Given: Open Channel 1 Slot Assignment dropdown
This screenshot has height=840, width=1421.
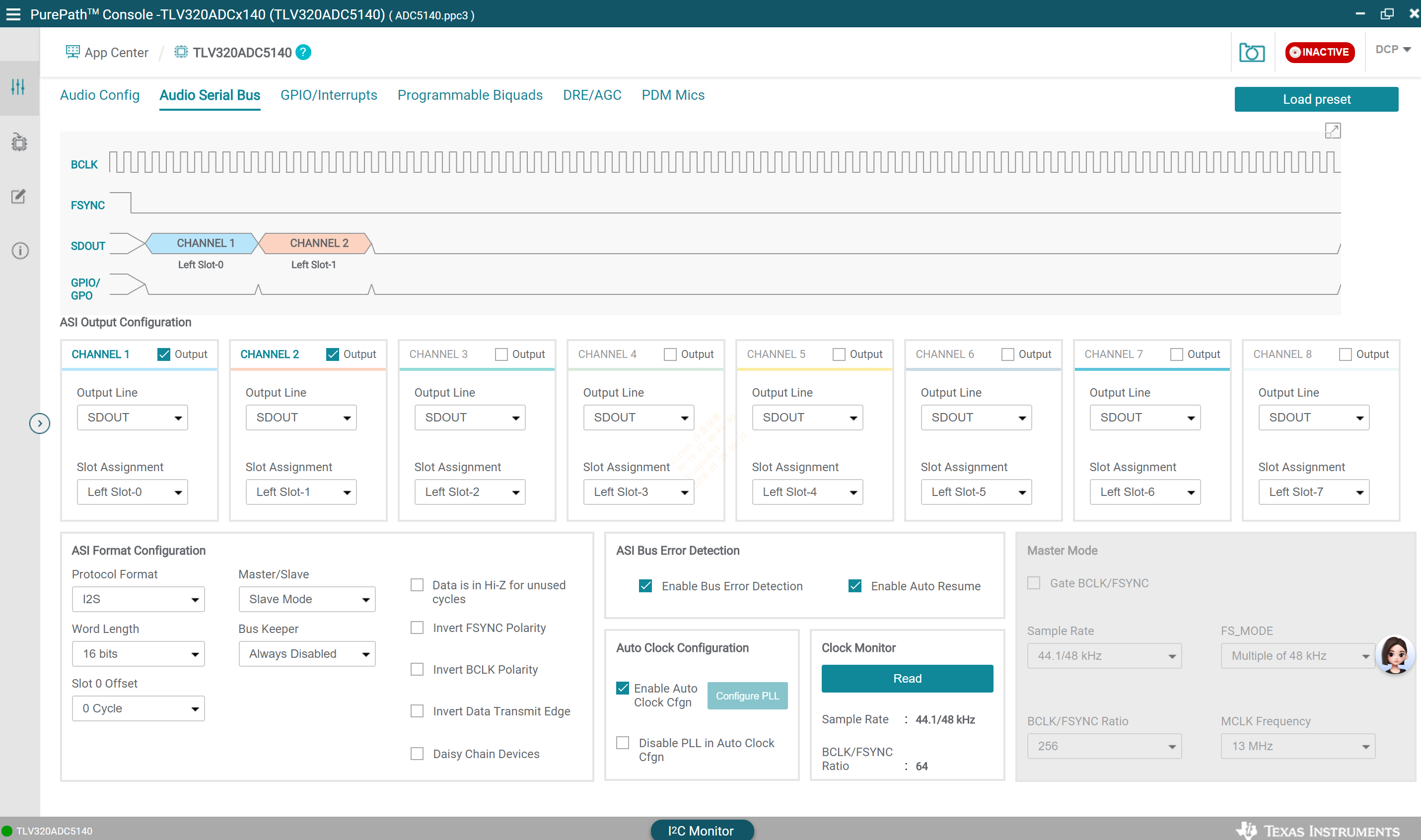Looking at the screenshot, I should [x=133, y=492].
